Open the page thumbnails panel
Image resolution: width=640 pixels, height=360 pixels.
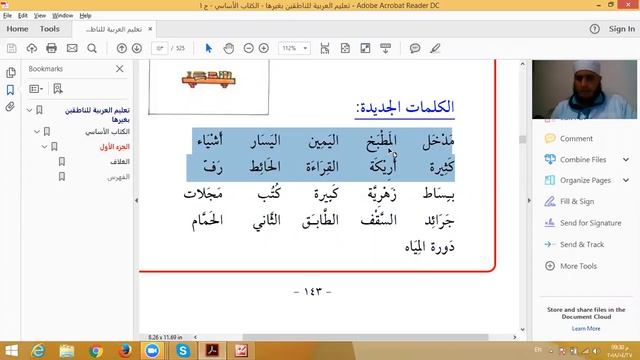click(11, 73)
